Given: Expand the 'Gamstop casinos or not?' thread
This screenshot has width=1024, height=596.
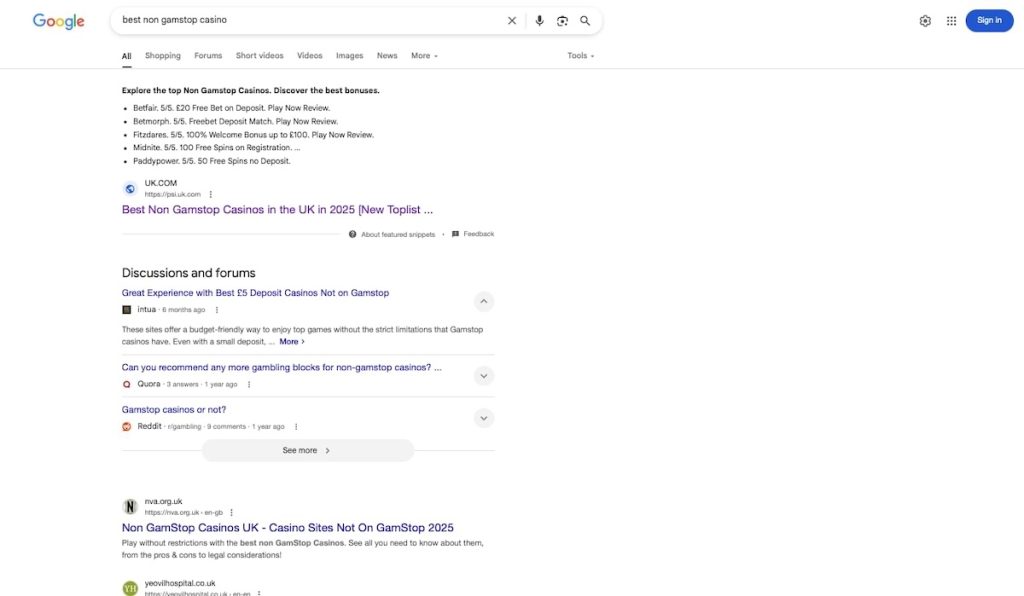Looking at the screenshot, I should (x=483, y=417).
